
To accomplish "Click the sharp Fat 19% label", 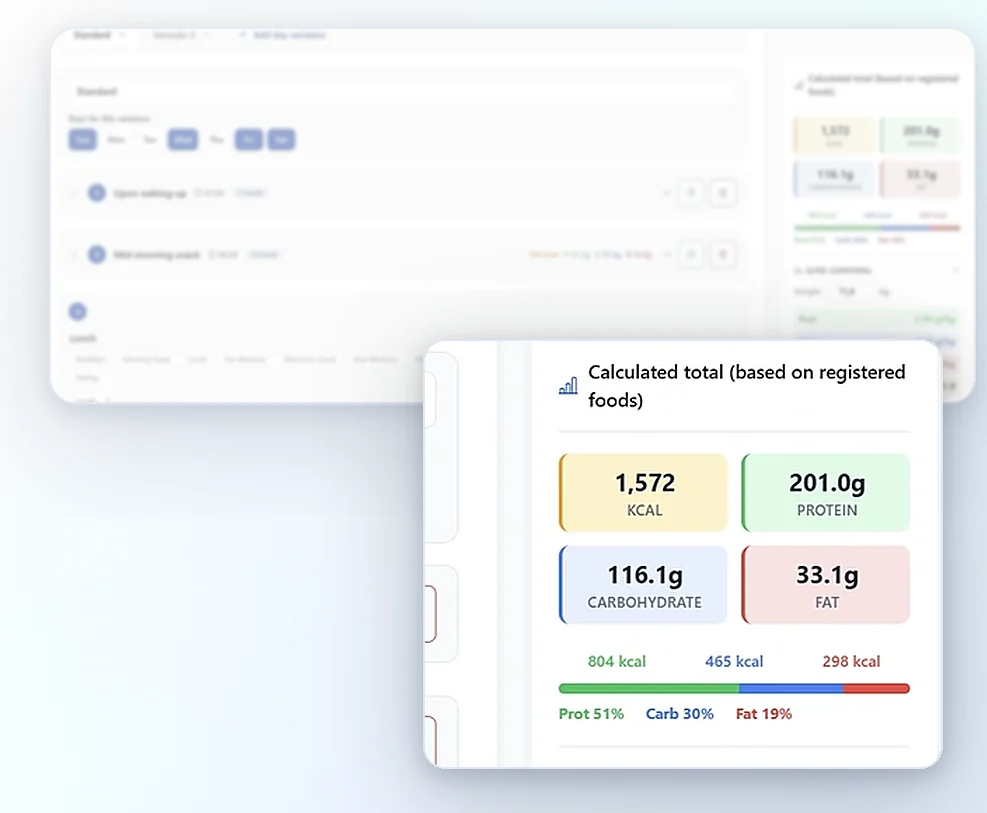I will (x=764, y=714).
